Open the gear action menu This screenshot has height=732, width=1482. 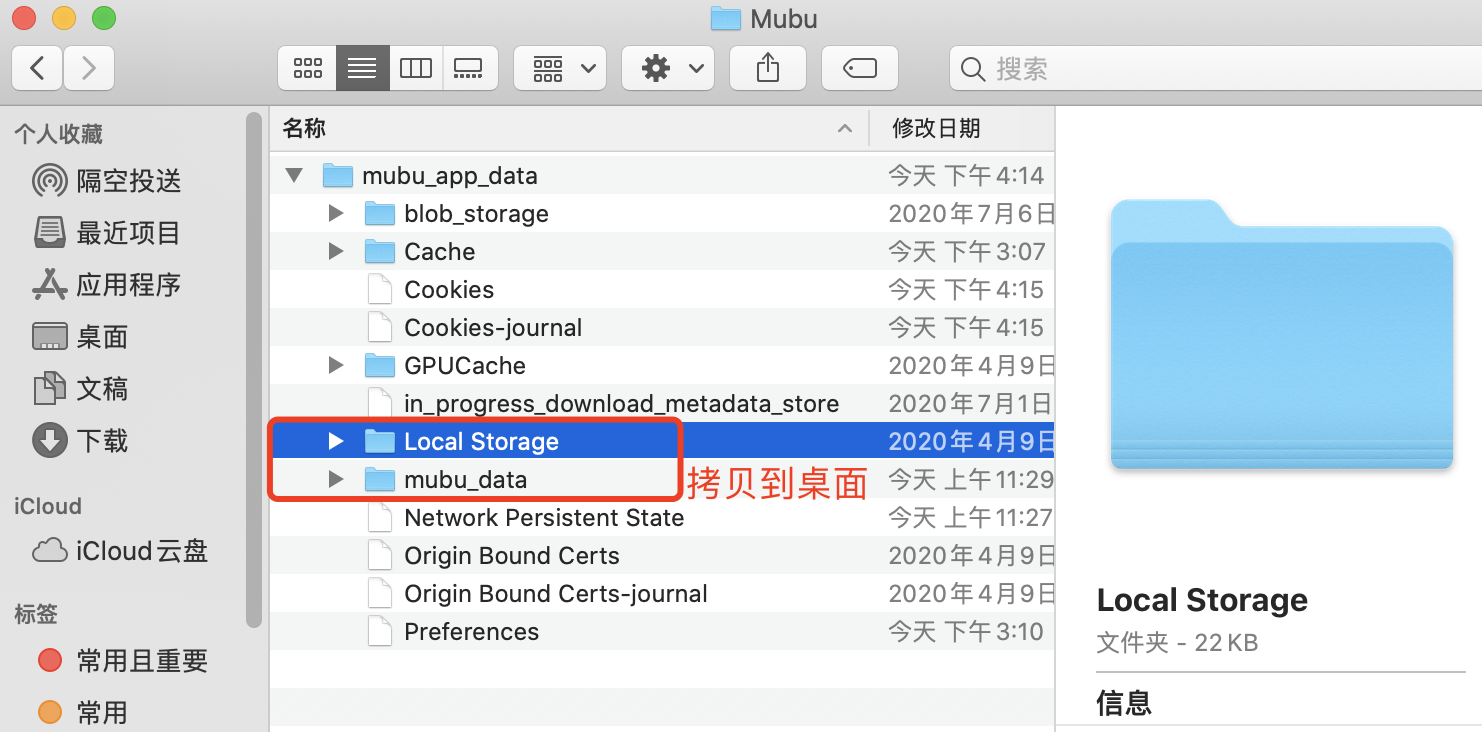(x=668, y=68)
